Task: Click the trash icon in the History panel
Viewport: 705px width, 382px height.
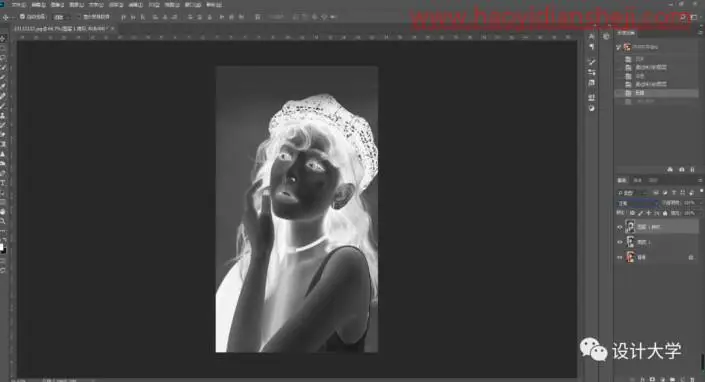Action: [692, 169]
